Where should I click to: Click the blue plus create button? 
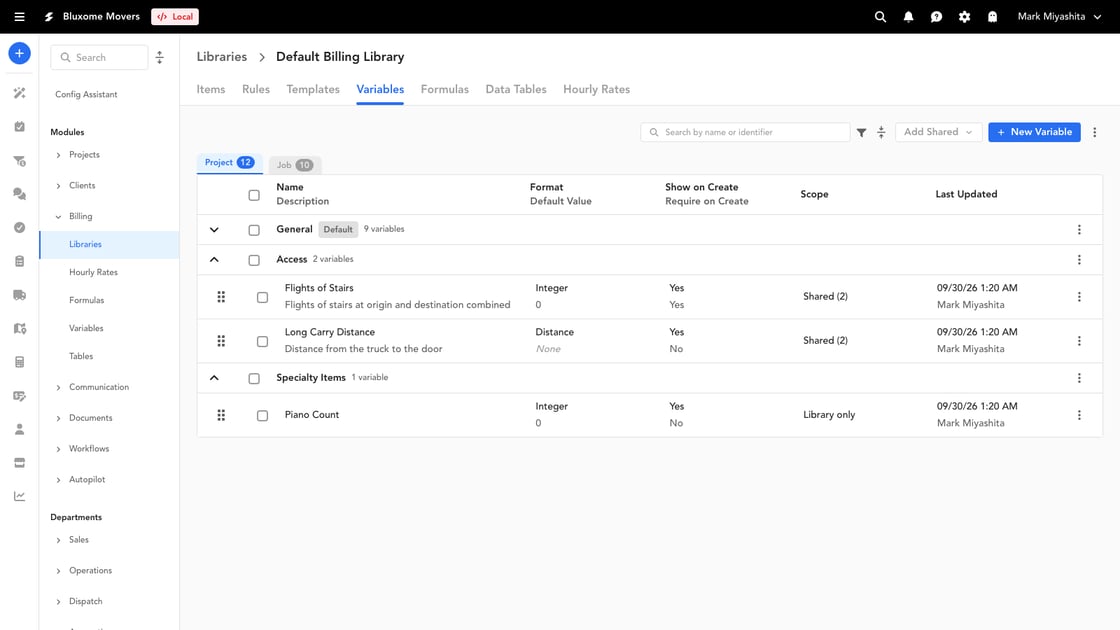tap(19, 54)
